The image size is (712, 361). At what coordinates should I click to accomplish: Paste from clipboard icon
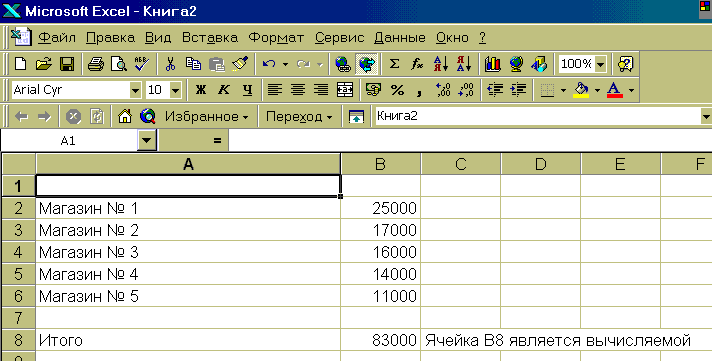pyautogui.click(x=217, y=64)
